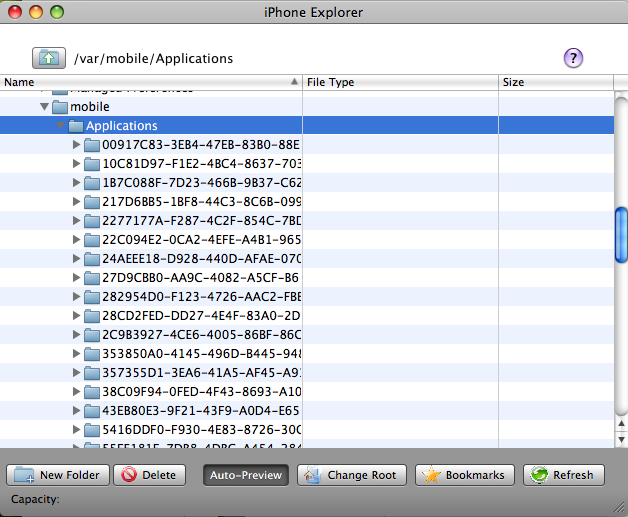This screenshot has width=628, height=517.
Task: Click the Change Root button
Action: pos(352,475)
